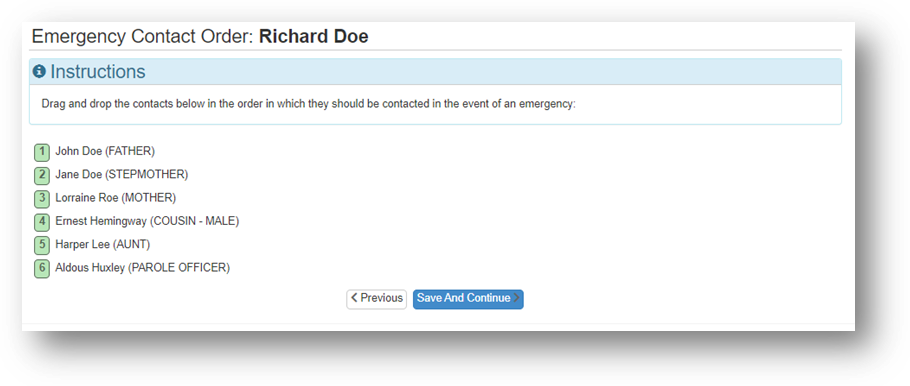The height and width of the screenshot is (386, 910).
Task: Select the number 2 order badge
Action: [42, 176]
